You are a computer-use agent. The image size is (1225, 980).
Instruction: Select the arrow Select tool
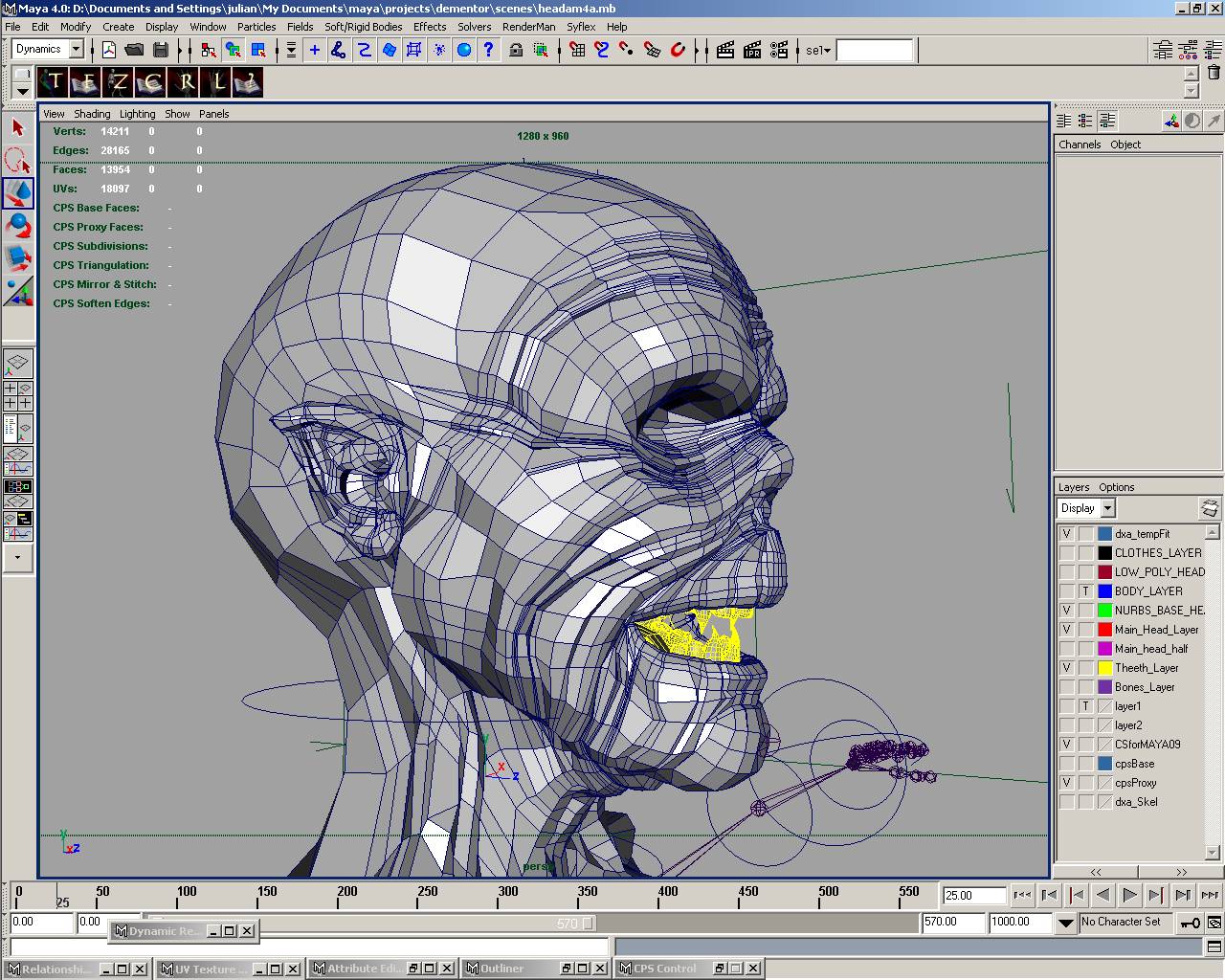pyautogui.click(x=18, y=127)
